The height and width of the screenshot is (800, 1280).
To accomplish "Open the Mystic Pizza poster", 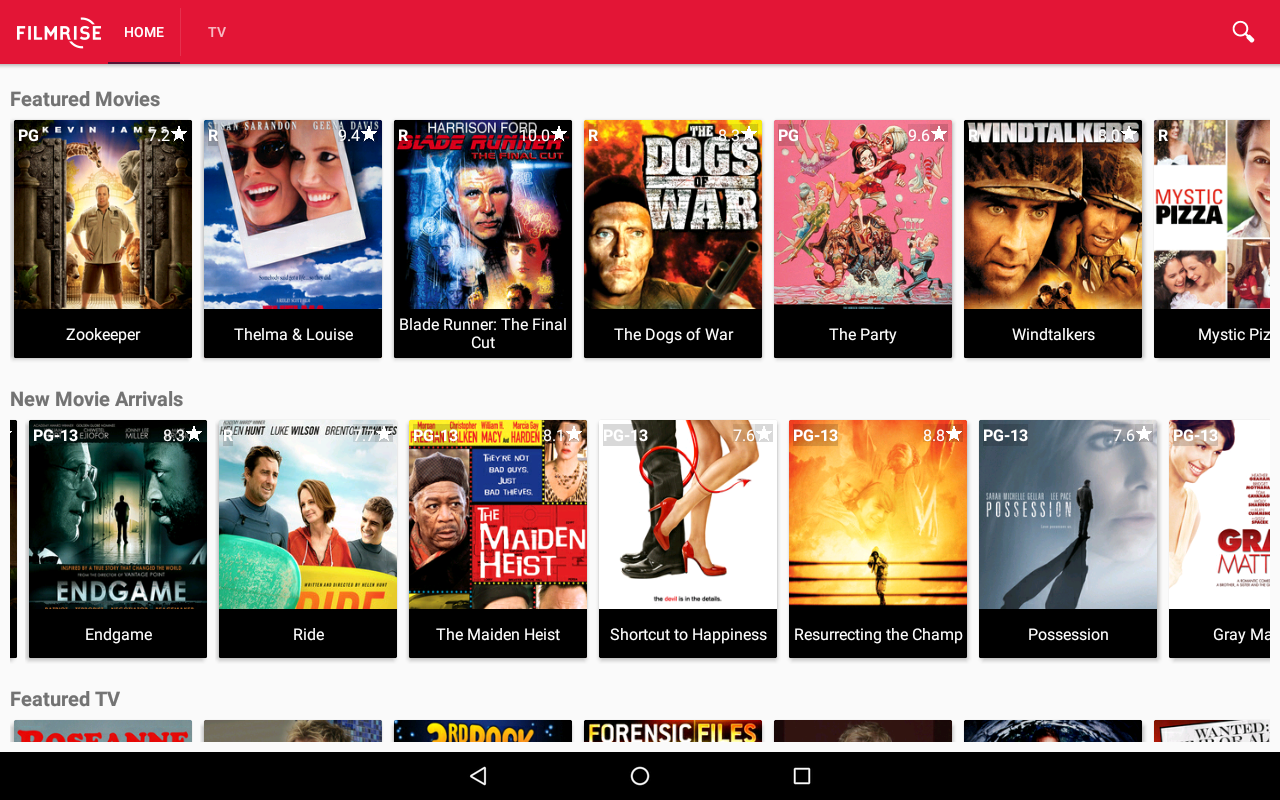I will (x=1212, y=214).
